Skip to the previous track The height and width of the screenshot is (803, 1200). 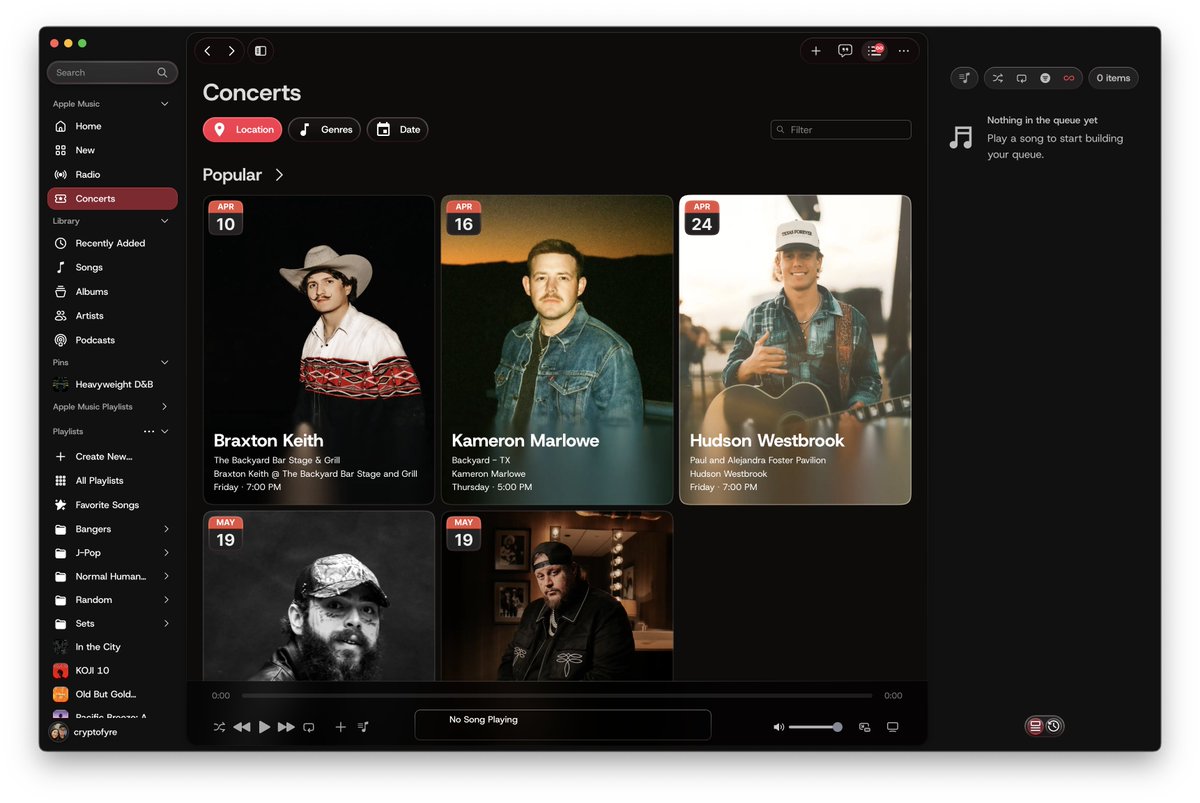pyautogui.click(x=241, y=727)
